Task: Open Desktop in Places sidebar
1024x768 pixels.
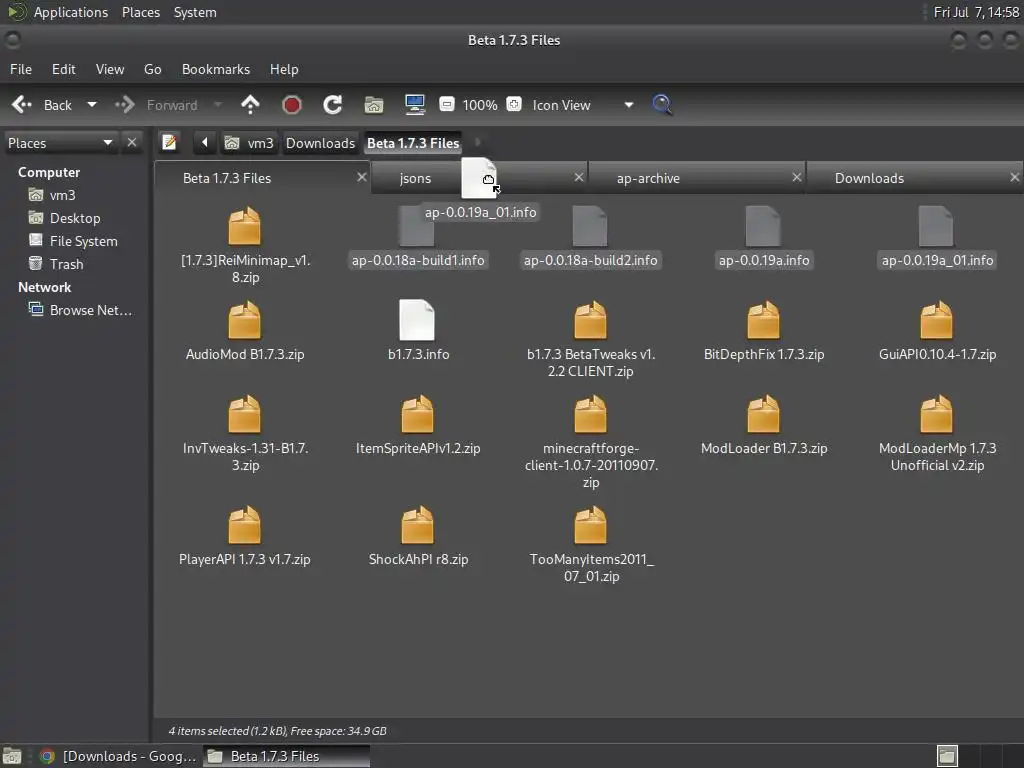Action: pos(75,218)
